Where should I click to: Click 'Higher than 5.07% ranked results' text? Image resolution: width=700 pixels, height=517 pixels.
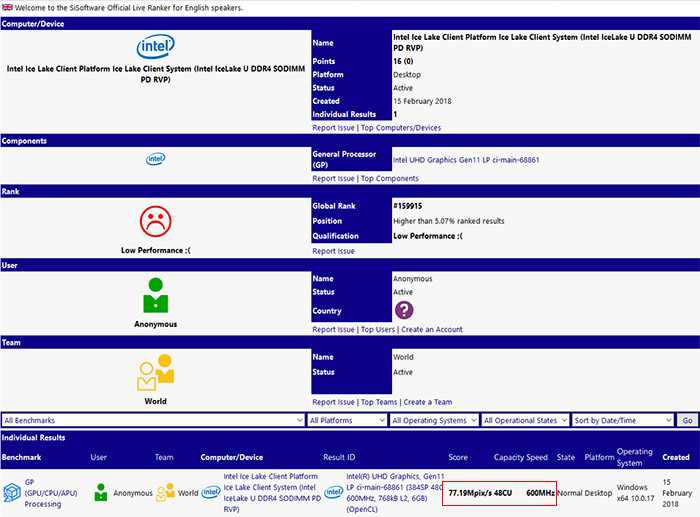[x=449, y=221]
